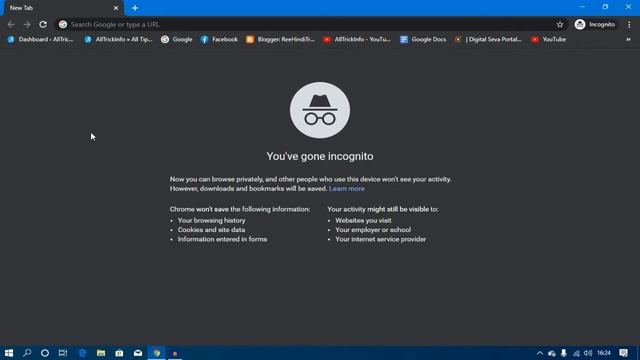The width and height of the screenshot is (640, 360).
Task: Open Microsoft Store from the taskbar
Action: (x=119, y=353)
